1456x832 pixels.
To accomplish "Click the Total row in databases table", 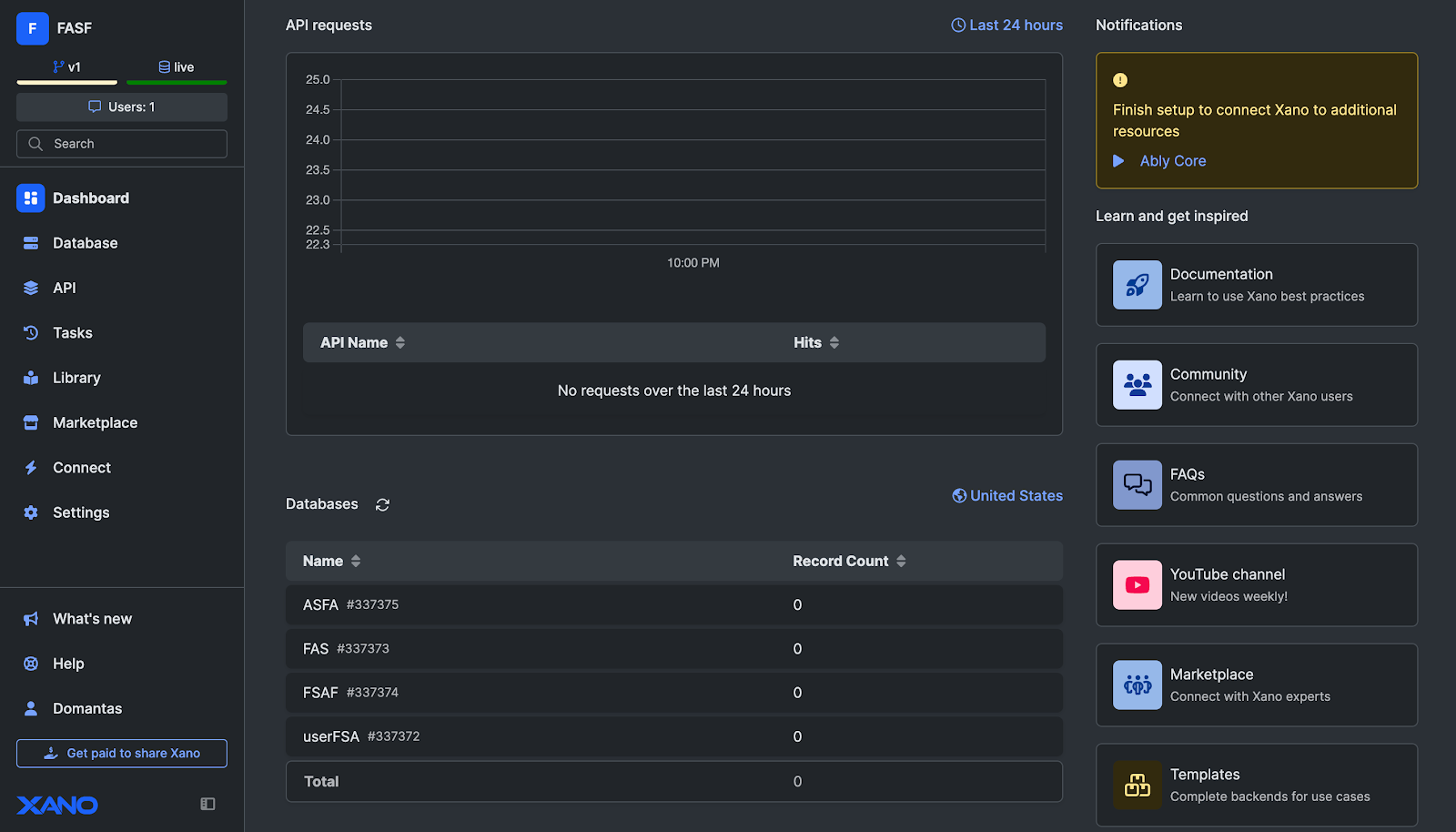I will pyautogui.click(x=674, y=781).
